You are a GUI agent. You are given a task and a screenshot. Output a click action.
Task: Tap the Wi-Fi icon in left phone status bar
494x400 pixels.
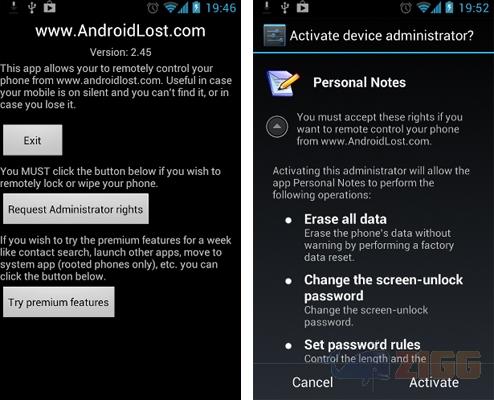[x=170, y=7]
